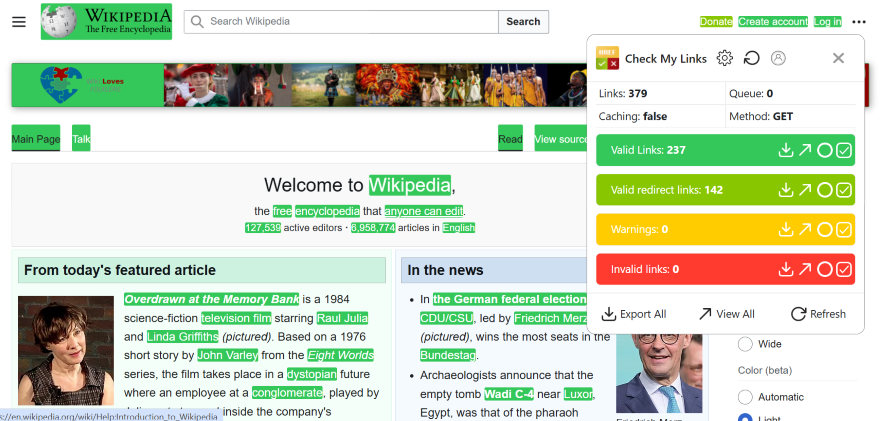The image size is (880, 421).
Task: Download the Invalid links list
Action: pos(786,269)
